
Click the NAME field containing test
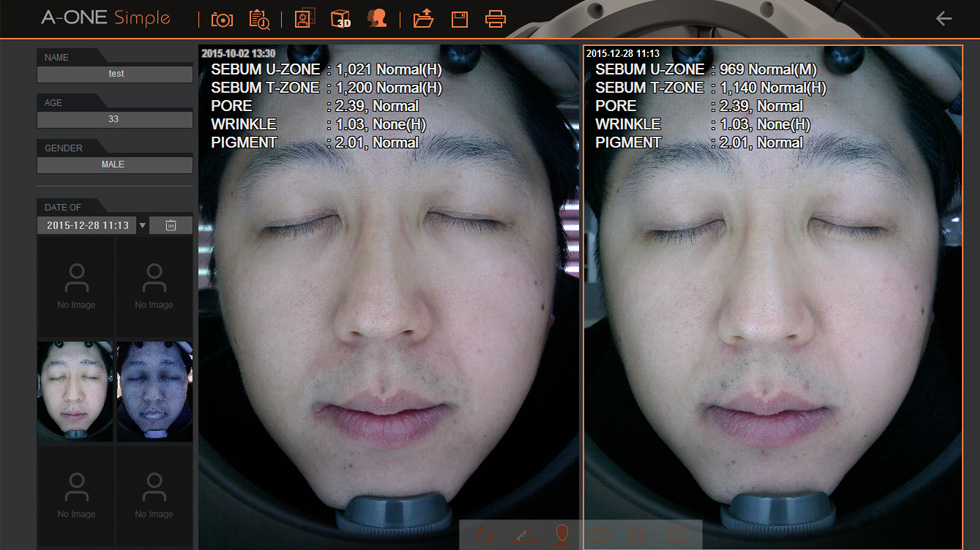[115, 74]
